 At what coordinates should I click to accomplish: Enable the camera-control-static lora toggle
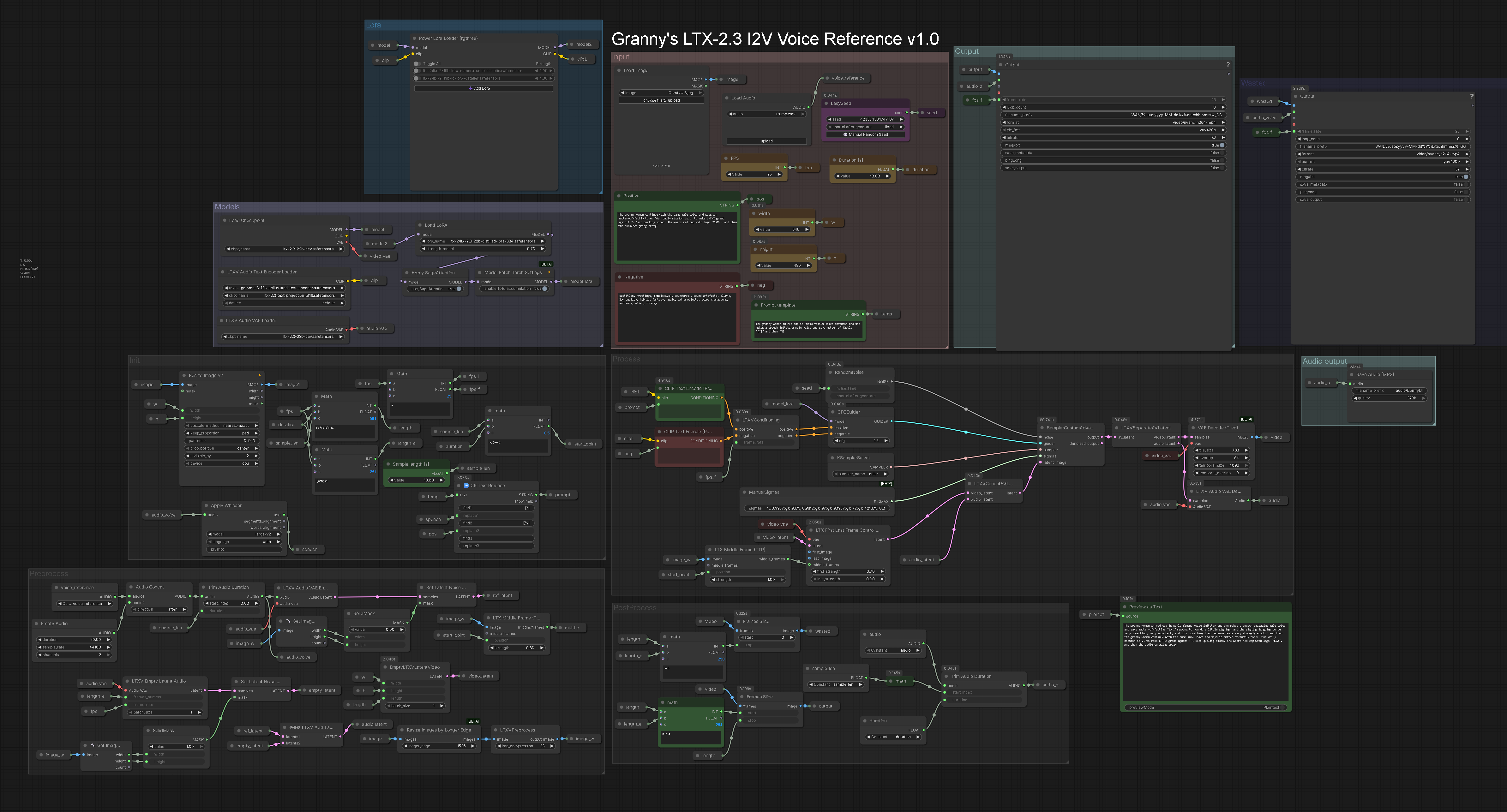417,71
